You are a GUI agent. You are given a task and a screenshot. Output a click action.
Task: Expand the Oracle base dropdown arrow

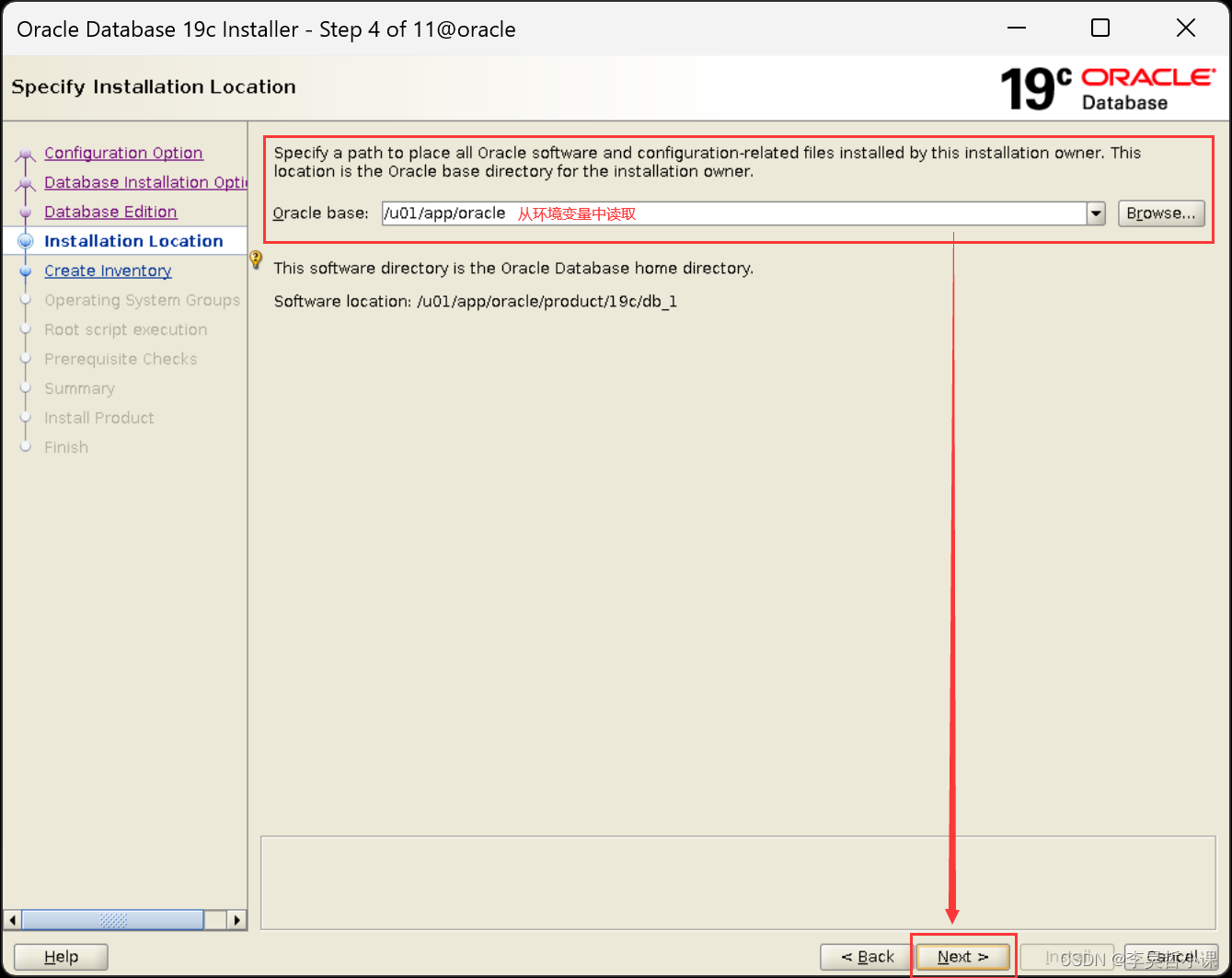pos(1096,213)
